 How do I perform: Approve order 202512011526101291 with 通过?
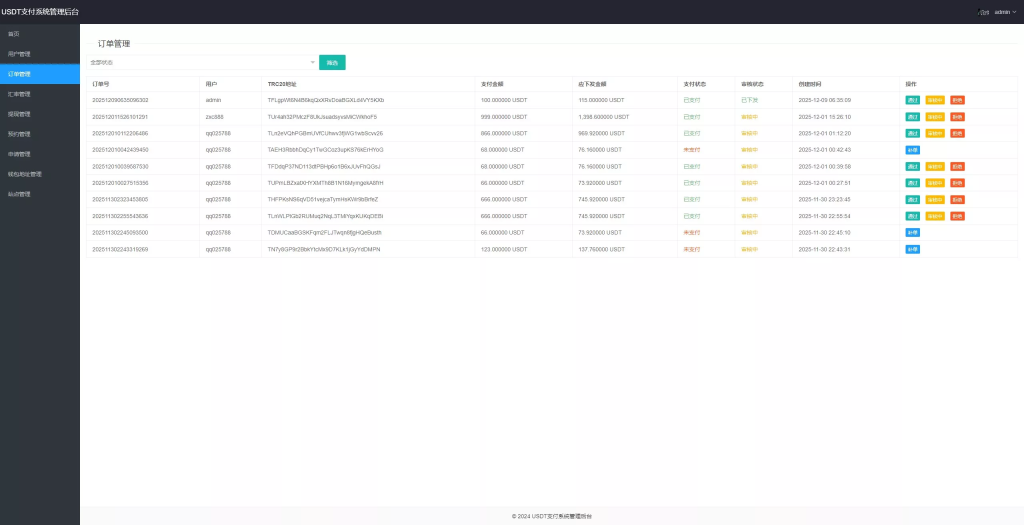912,117
